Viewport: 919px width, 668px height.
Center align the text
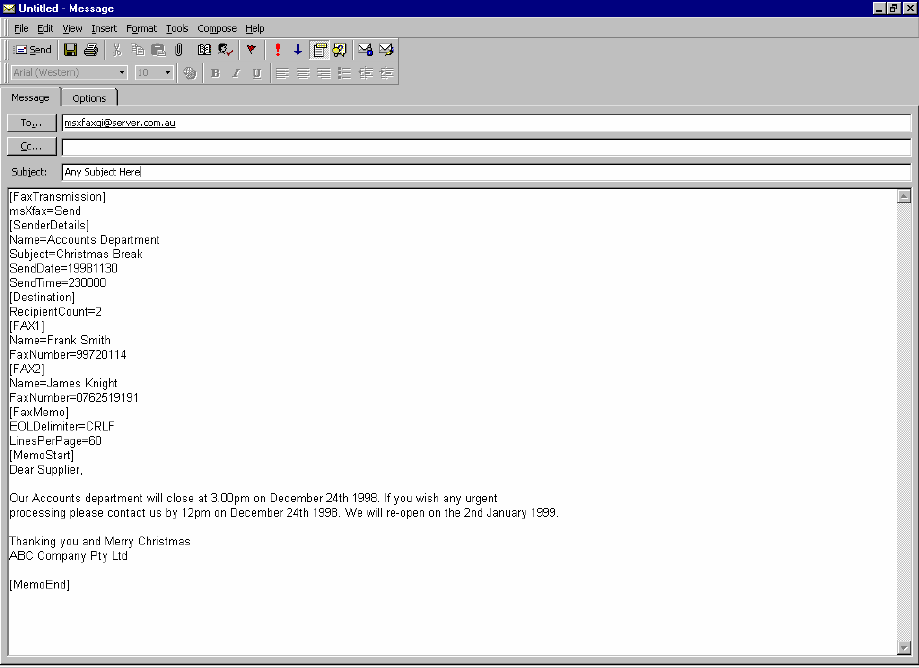pos(303,73)
